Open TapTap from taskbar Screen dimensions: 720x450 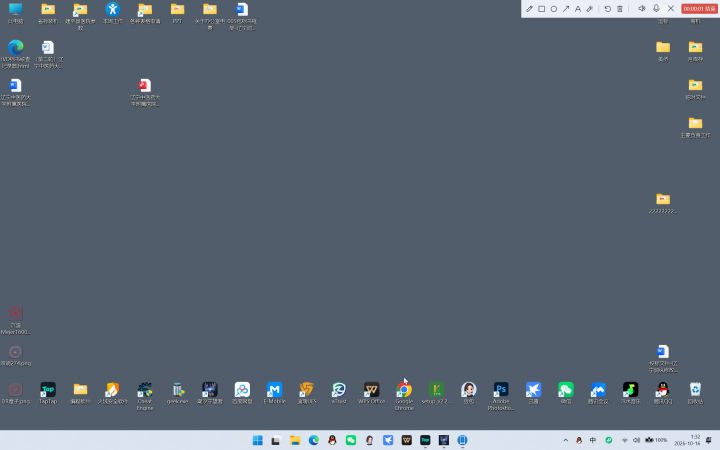pos(425,440)
